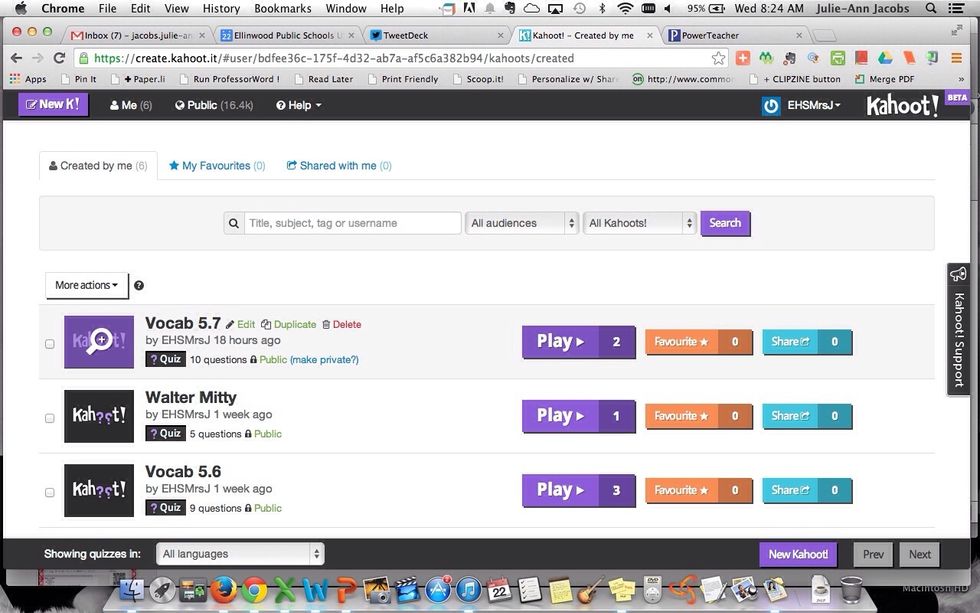Open the All audiences dropdown
980x613 pixels.
522,223
